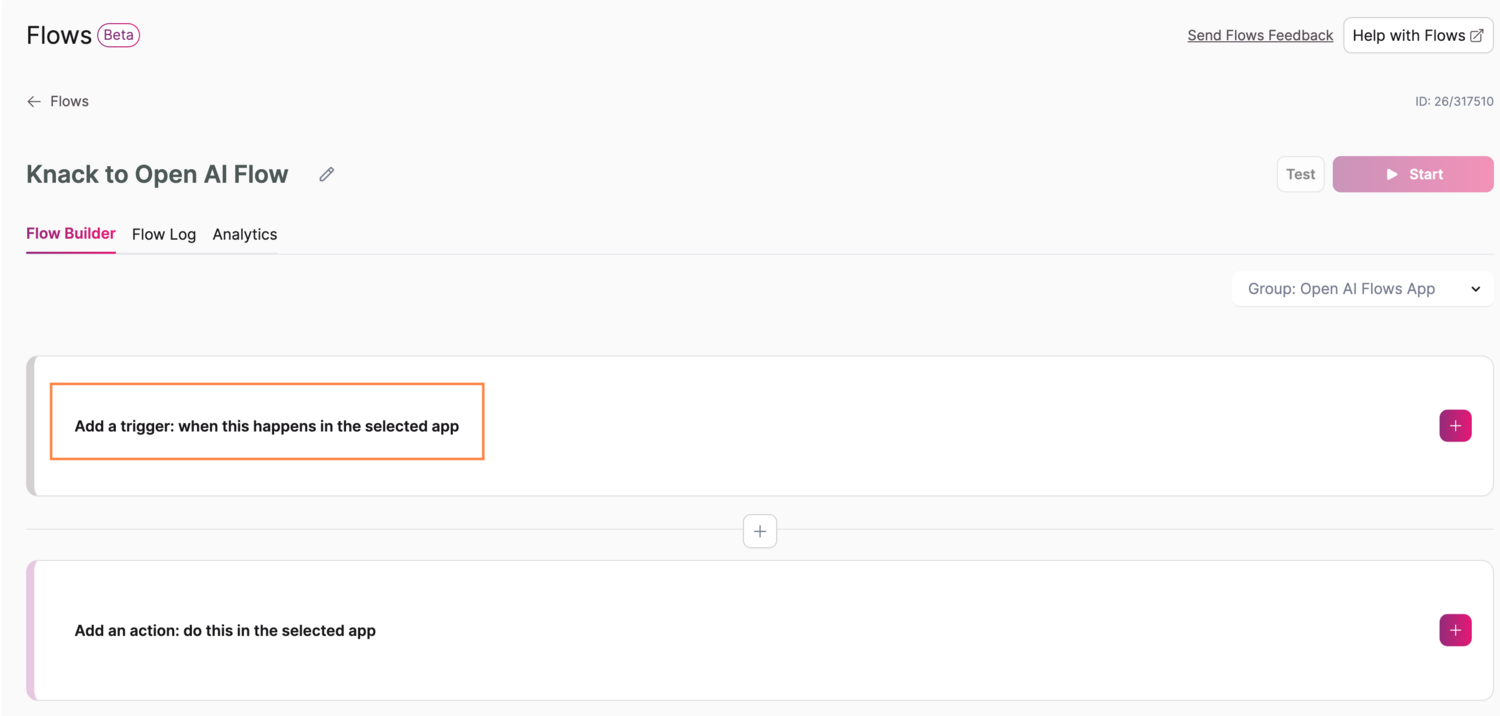This screenshot has width=1500, height=716.
Task: Open the Group: Open AI Flows App dropdown
Action: pos(1341,289)
